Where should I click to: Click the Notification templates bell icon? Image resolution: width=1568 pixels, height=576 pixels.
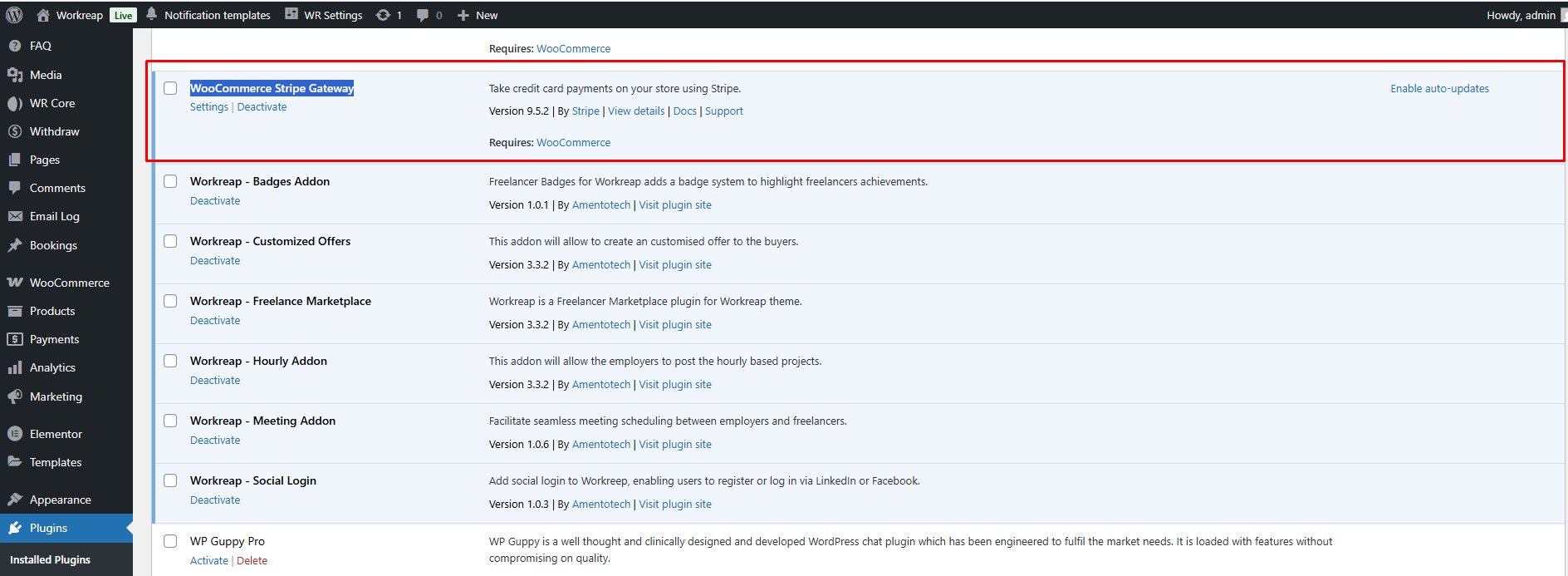(x=152, y=14)
